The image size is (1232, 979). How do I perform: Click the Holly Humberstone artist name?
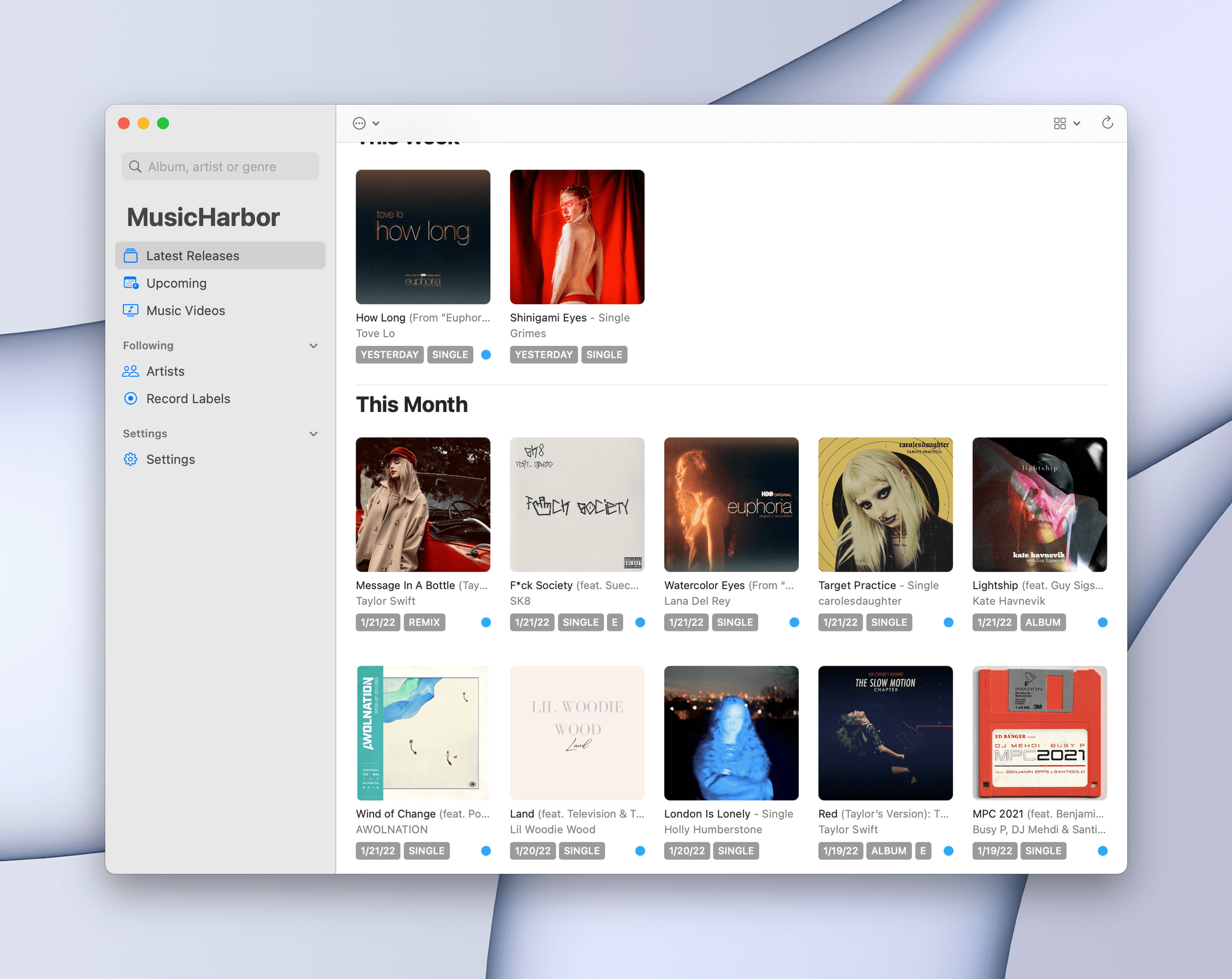[713, 829]
